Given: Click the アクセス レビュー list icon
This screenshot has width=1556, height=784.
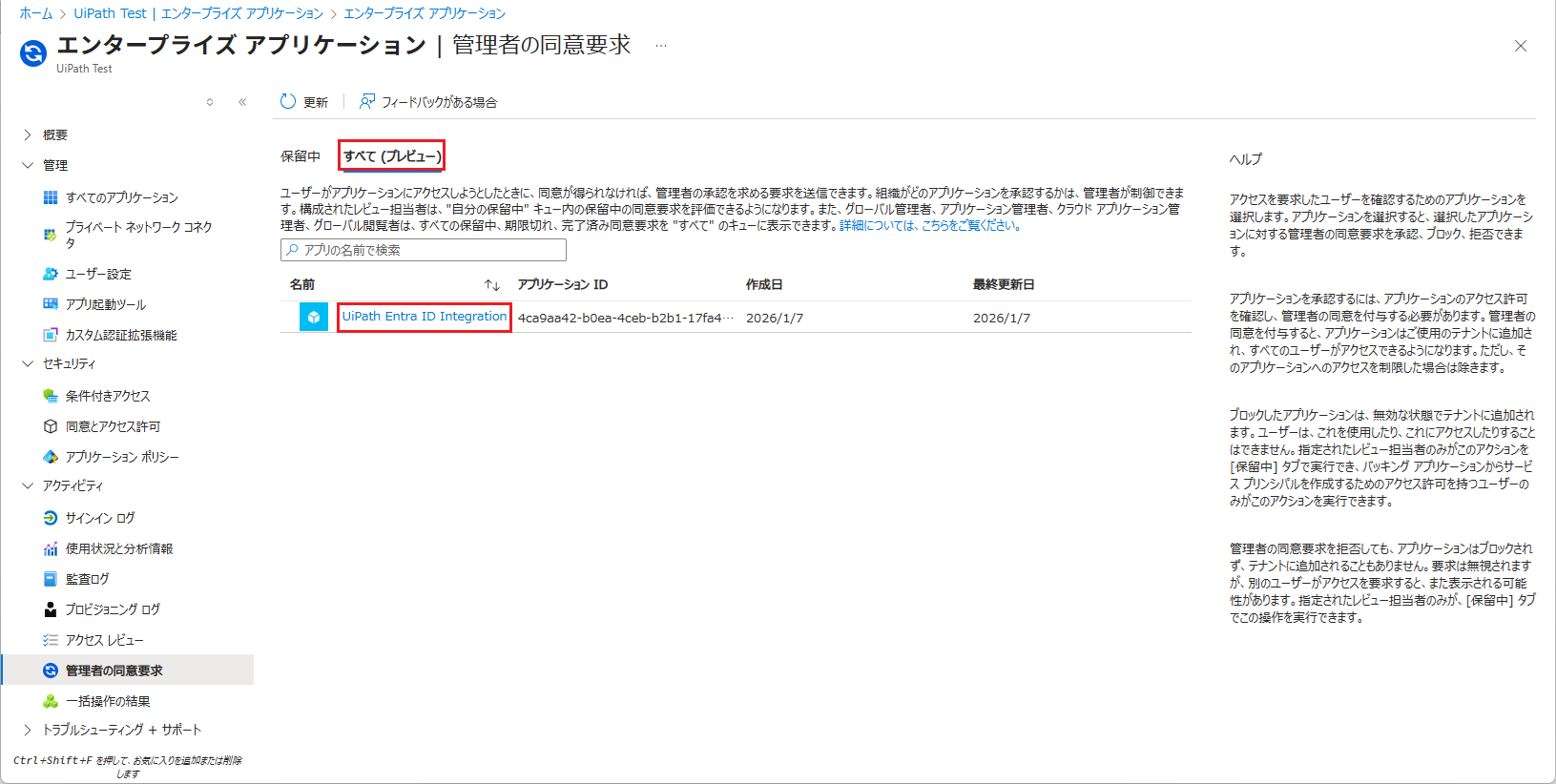Looking at the screenshot, I should (51, 640).
